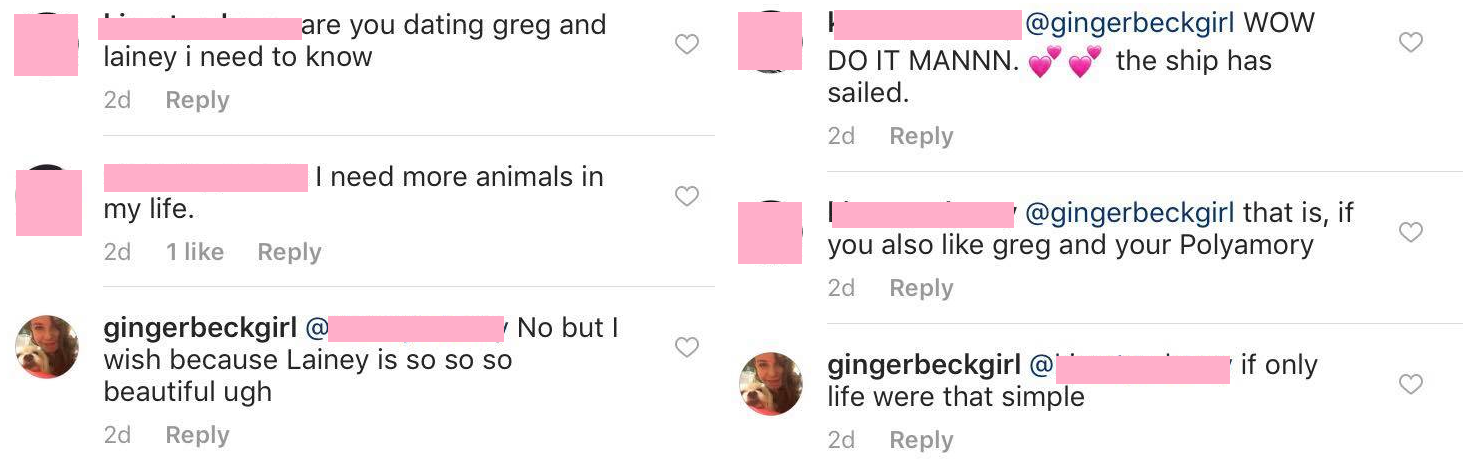The width and height of the screenshot is (1463, 469).
Task: Like the "if only life were that simple" comment
Action: pos(1410,384)
